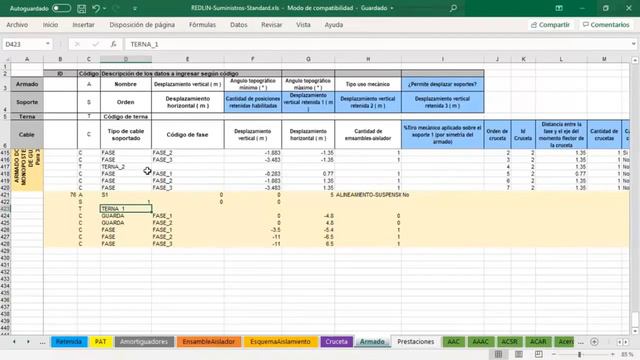Open the Revisar ribbon tab
640x360 pixels.
tap(271, 25)
